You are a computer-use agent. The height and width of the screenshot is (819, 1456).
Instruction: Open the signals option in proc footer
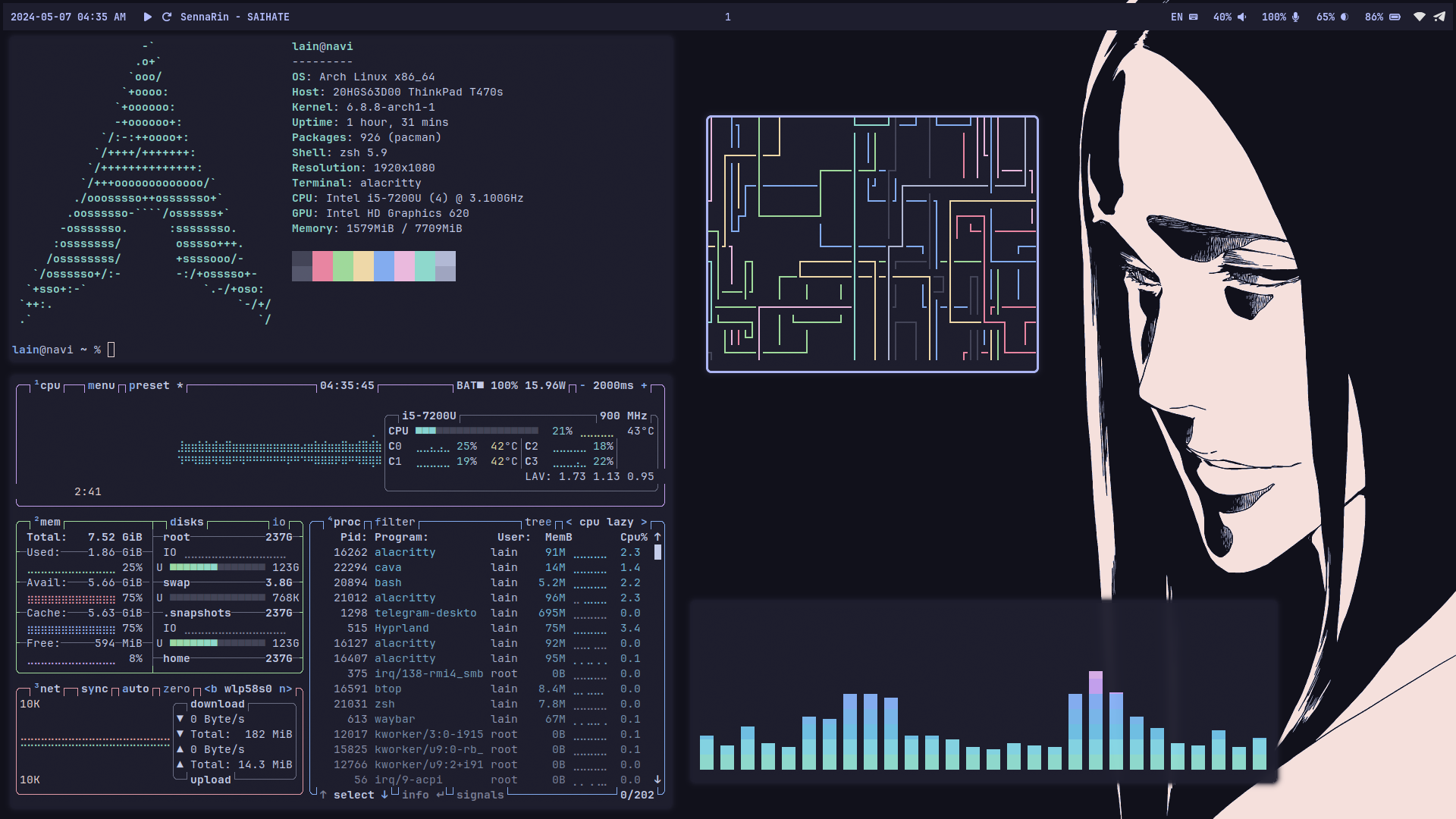pos(480,795)
